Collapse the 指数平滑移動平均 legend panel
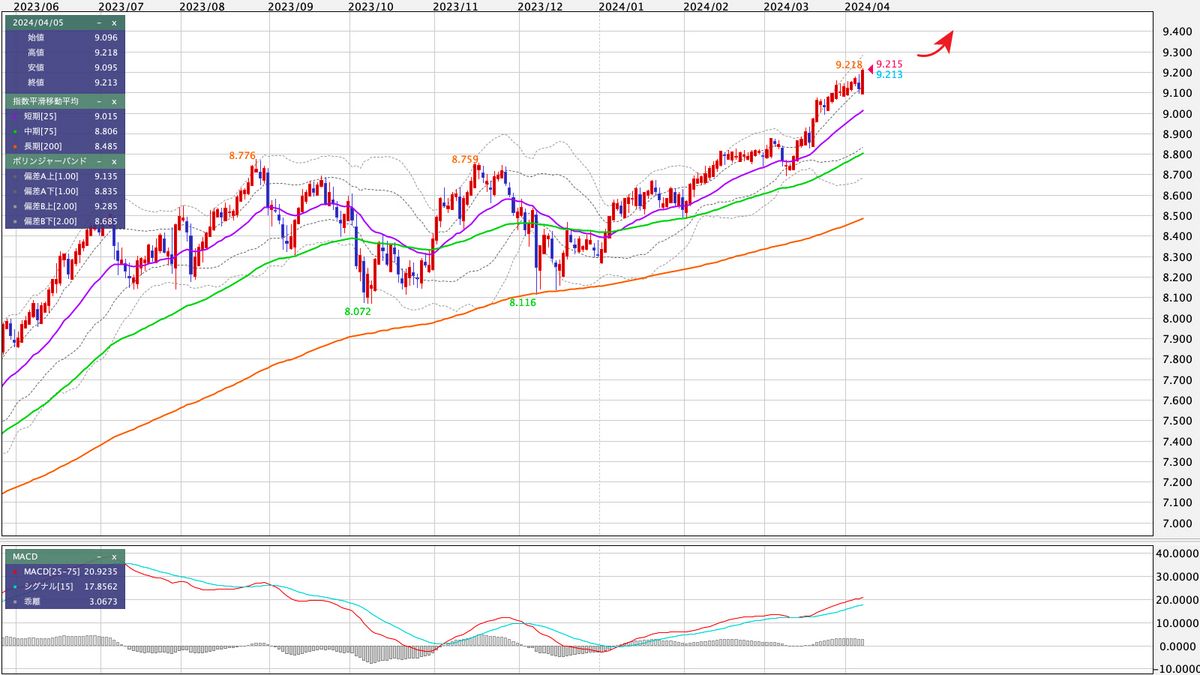This screenshot has height=675, width=1200. pos(99,102)
